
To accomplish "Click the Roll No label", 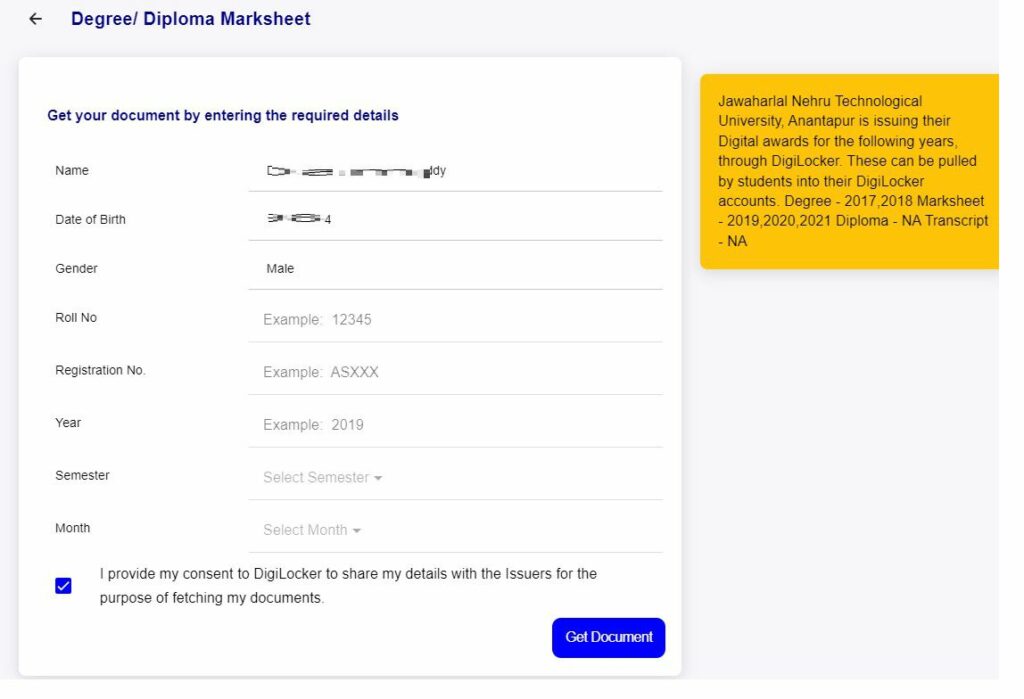I will (76, 318).
